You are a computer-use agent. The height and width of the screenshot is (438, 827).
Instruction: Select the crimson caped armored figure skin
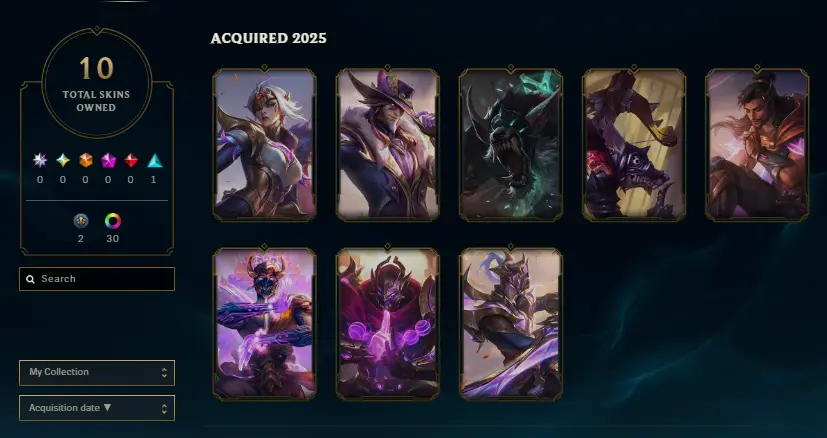point(388,324)
